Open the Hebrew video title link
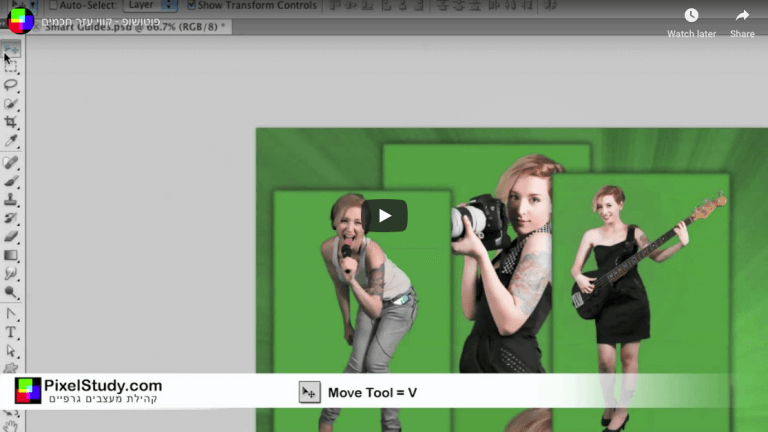 coord(101,22)
